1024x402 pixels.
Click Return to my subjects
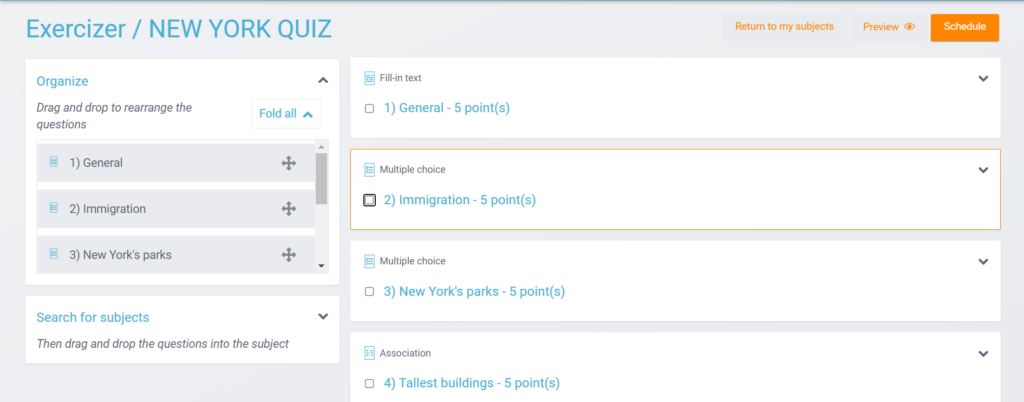(x=784, y=27)
